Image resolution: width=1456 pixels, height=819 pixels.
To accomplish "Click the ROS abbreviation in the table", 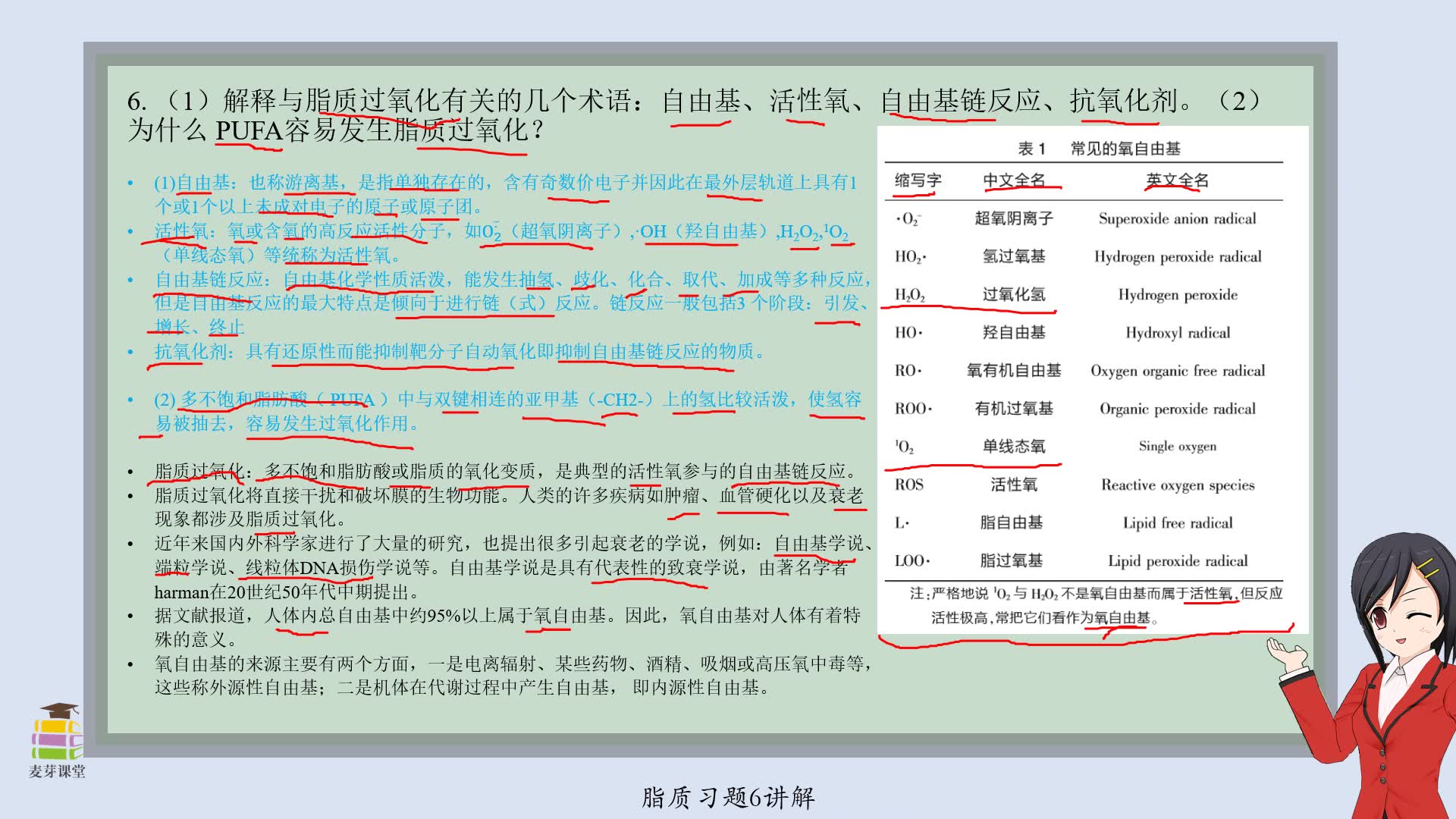I will click(x=909, y=485).
